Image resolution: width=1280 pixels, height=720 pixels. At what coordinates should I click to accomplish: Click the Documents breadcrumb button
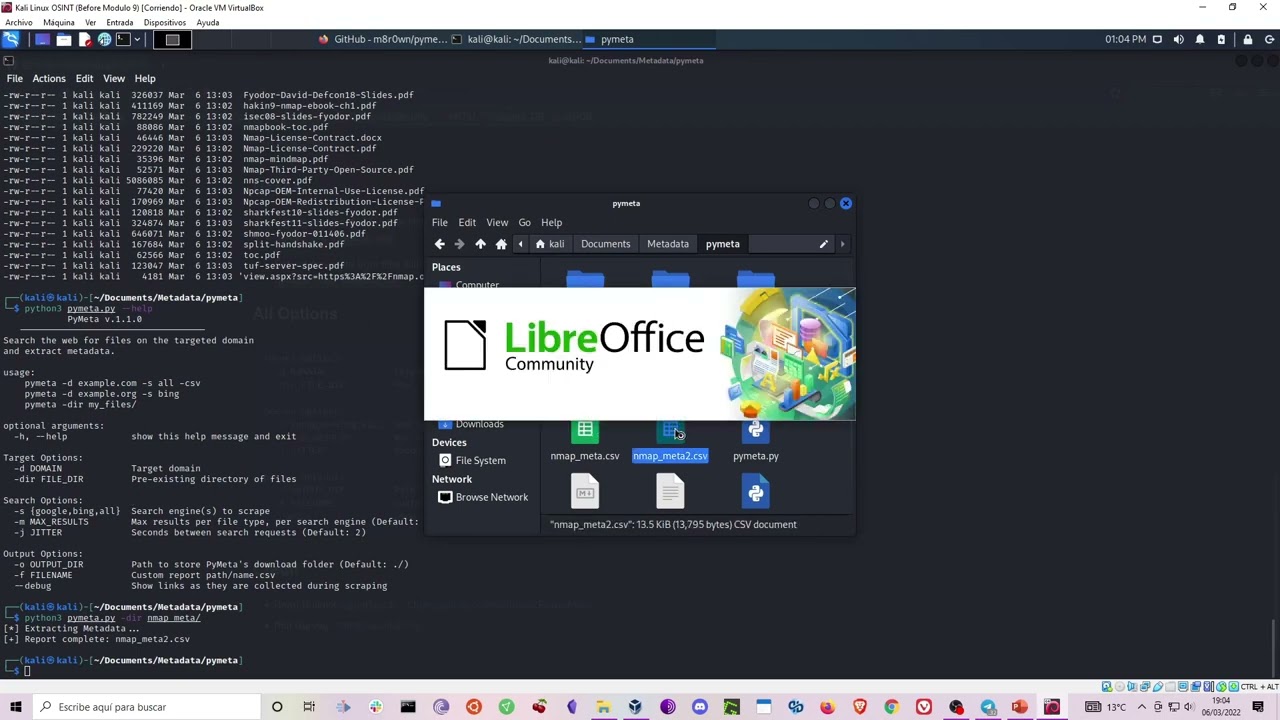tap(605, 244)
